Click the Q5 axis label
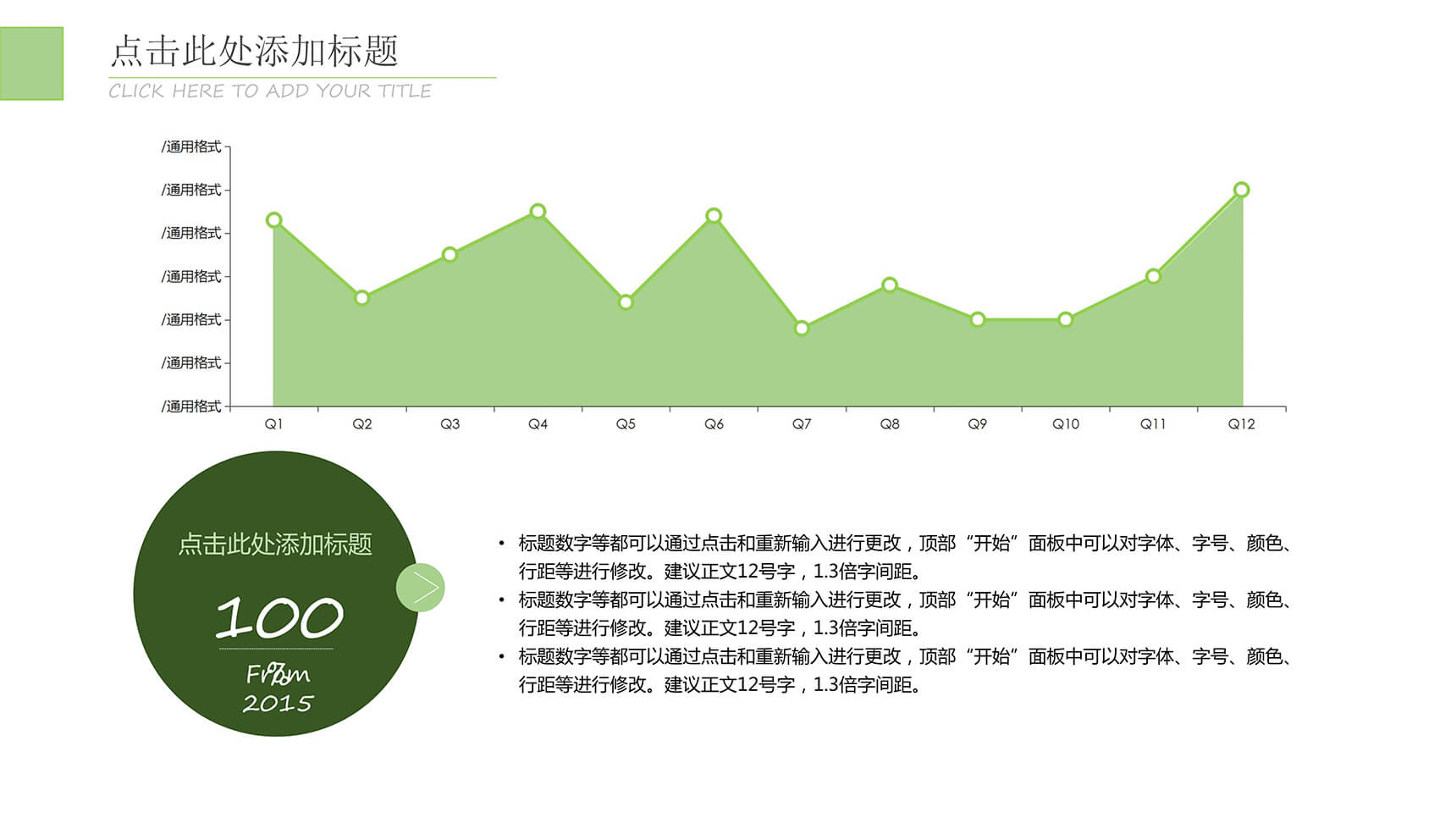1456x818 pixels. [x=626, y=424]
